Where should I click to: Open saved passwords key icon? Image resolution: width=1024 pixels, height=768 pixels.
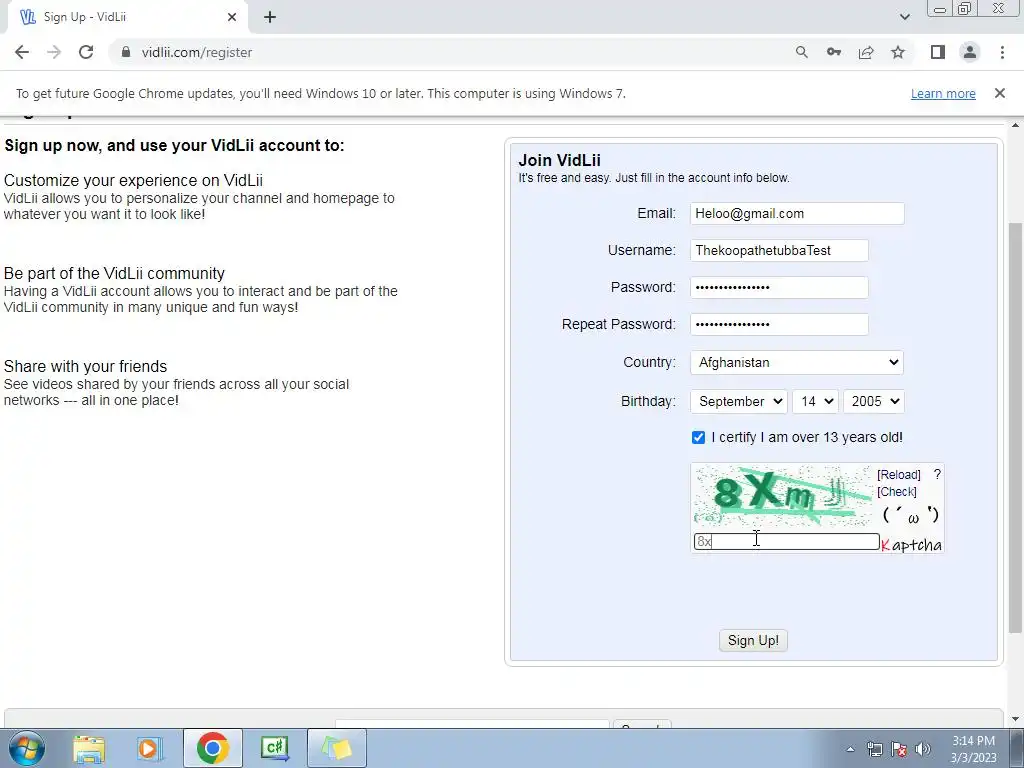pos(834,52)
